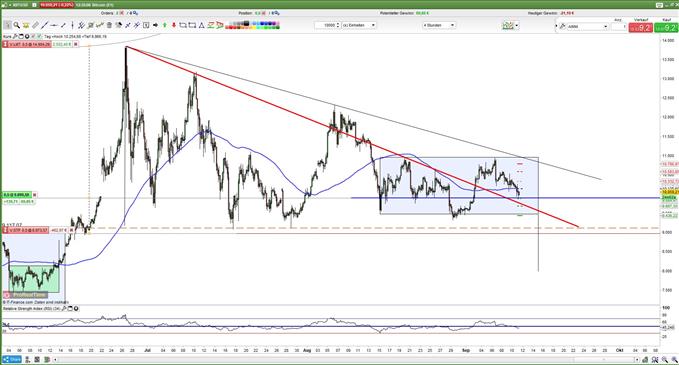Toggle second checkbox in Kurs settings row
Image resolution: width=679 pixels, height=365 pixels.
click(39, 36)
